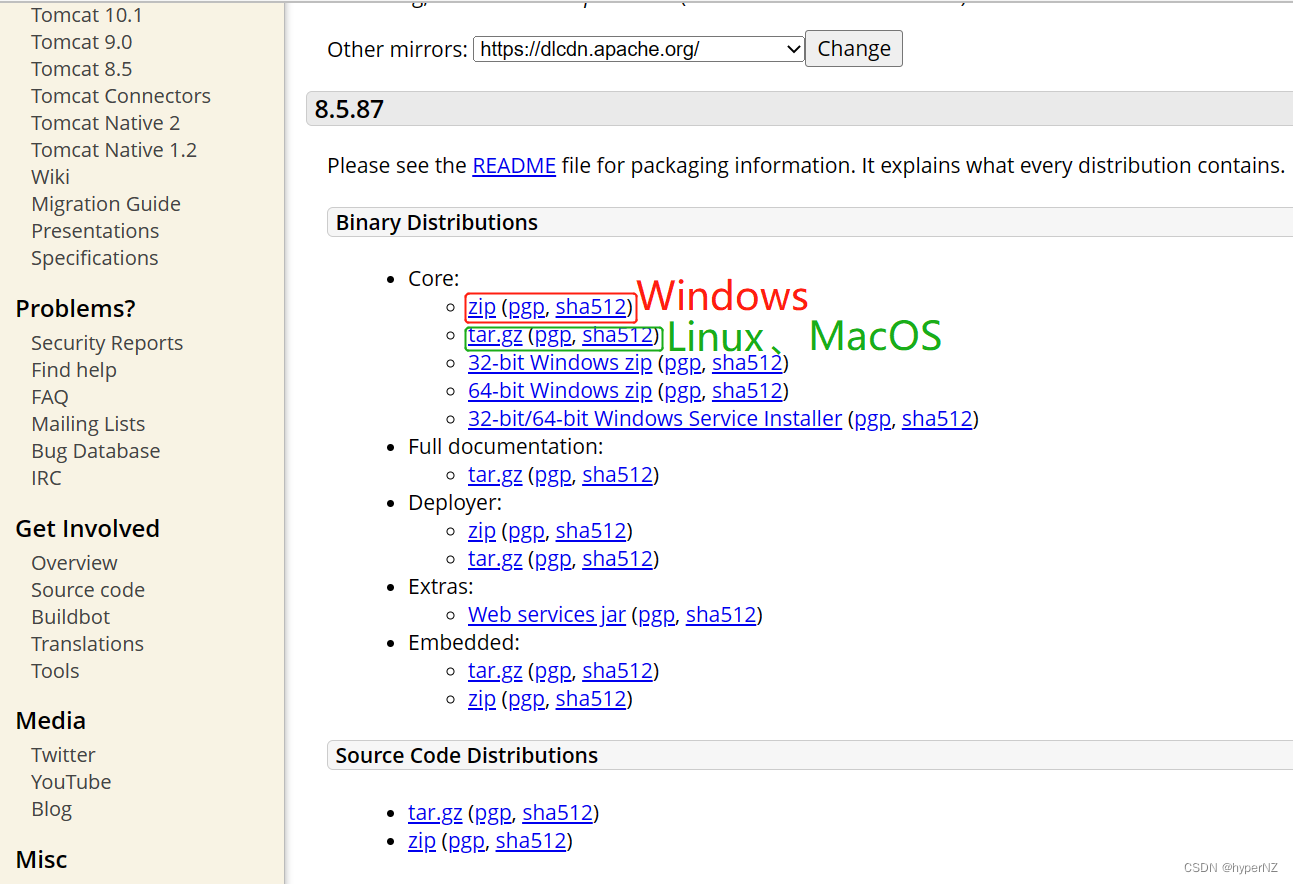Download Source Code tar.gz
This screenshot has height=884, width=1293.
pyautogui.click(x=435, y=813)
